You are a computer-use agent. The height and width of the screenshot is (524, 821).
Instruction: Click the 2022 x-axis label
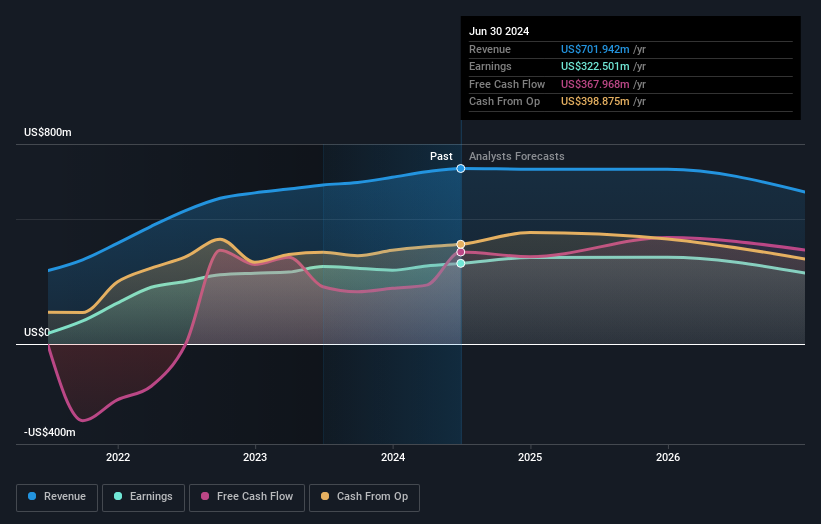[x=118, y=457]
